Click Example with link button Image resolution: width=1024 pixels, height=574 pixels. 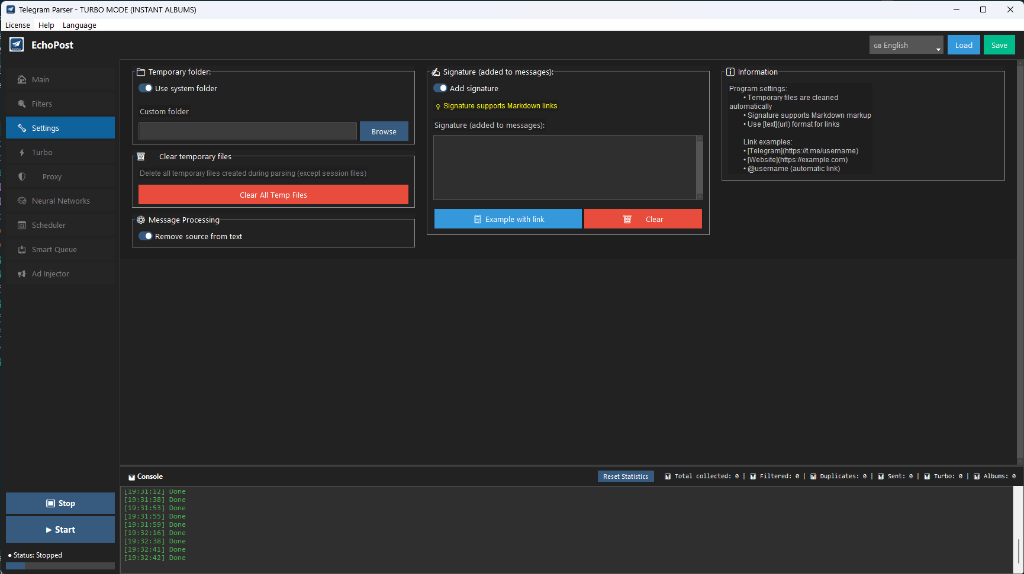(x=507, y=219)
